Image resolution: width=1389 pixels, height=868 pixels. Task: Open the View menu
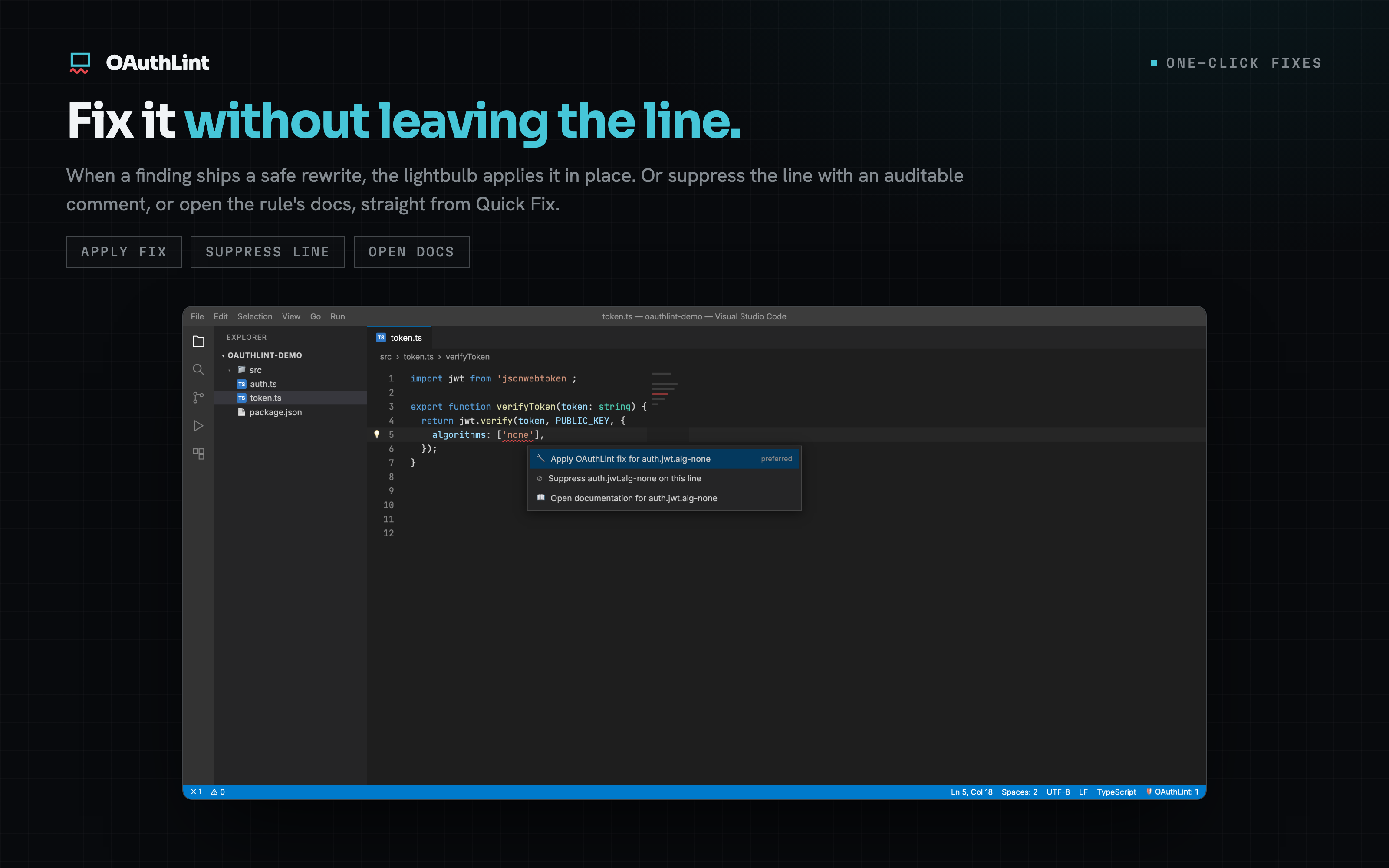291,316
